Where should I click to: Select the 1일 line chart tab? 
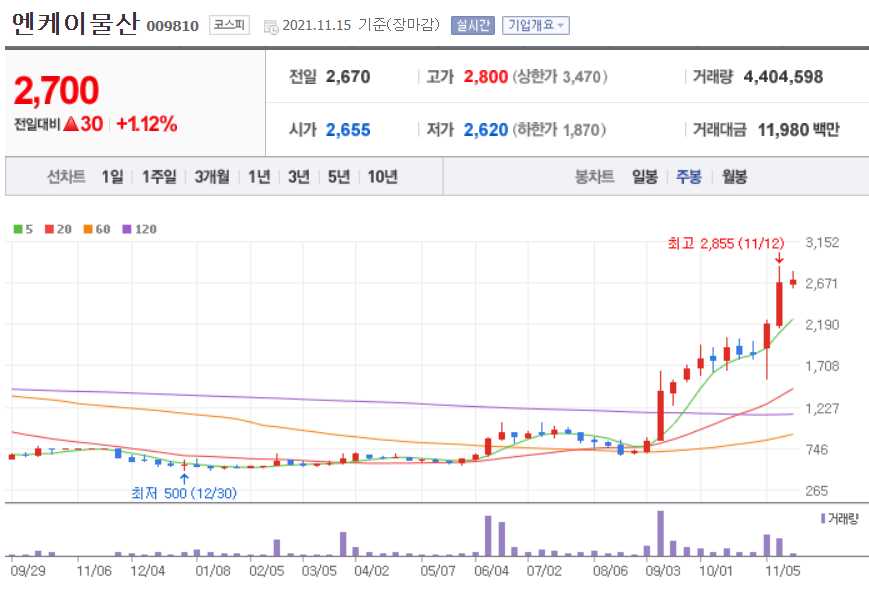(x=113, y=177)
